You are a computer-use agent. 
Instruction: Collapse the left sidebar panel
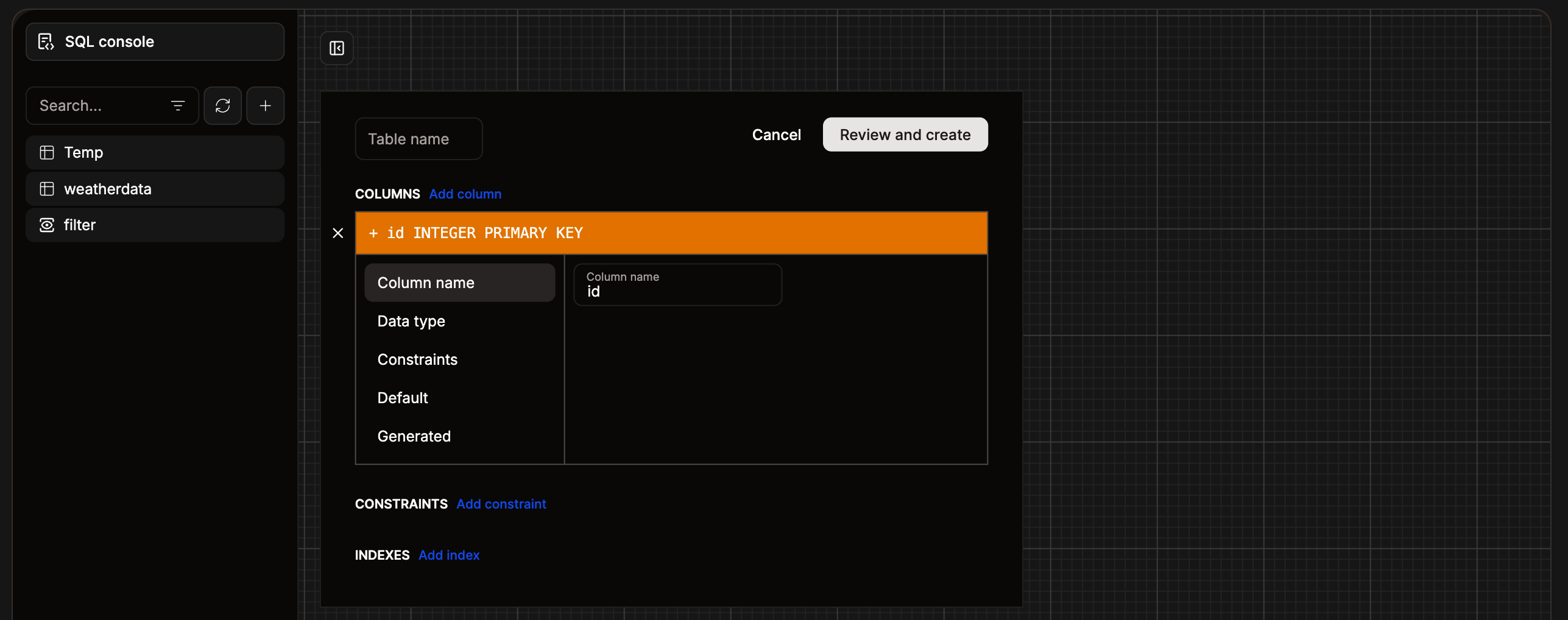pyautogui.click(x=336, y=48)
